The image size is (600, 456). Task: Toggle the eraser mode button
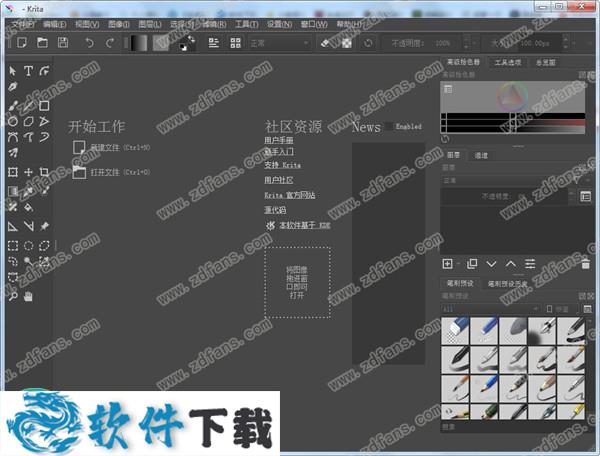(326, 42)
